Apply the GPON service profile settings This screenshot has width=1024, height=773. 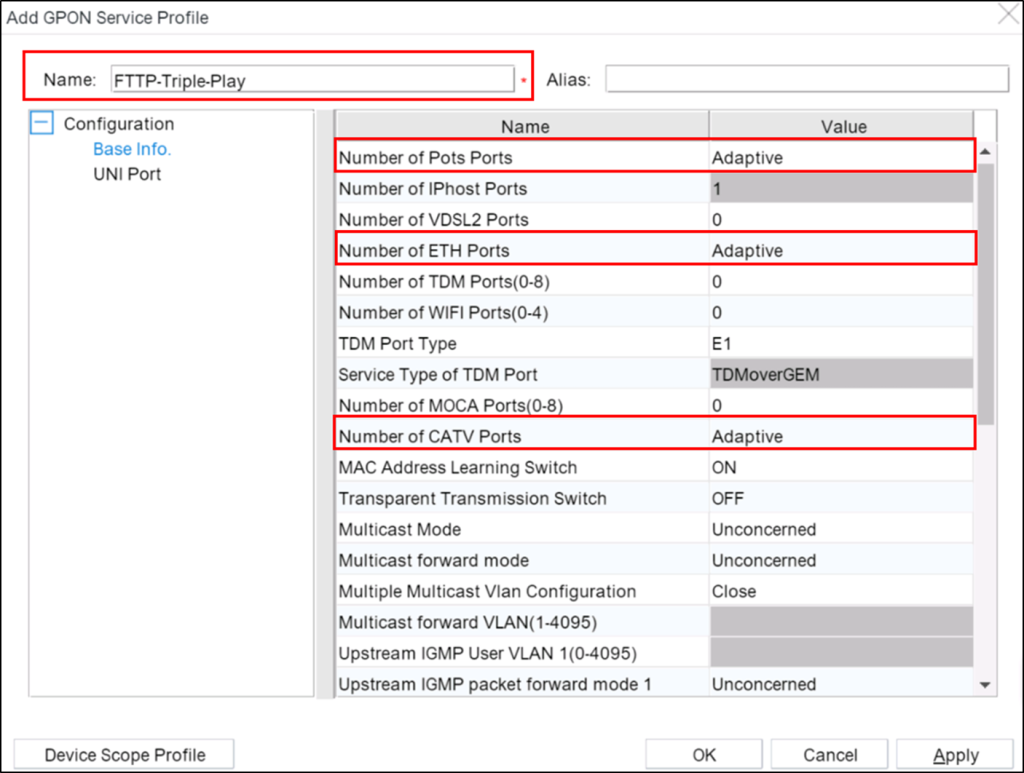pos(954,754)
